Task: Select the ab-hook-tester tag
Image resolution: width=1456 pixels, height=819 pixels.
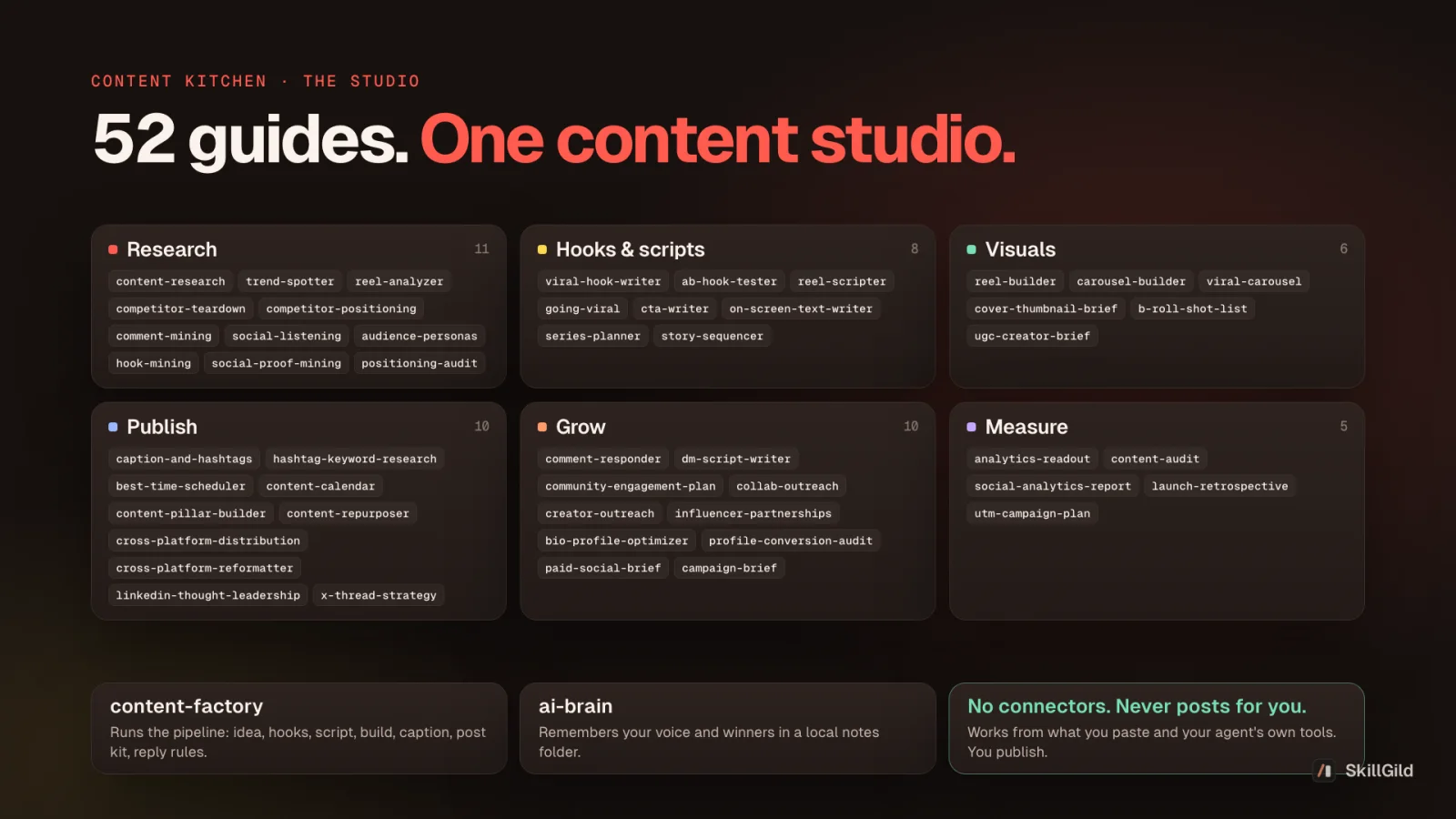Action: pos(729,281)
